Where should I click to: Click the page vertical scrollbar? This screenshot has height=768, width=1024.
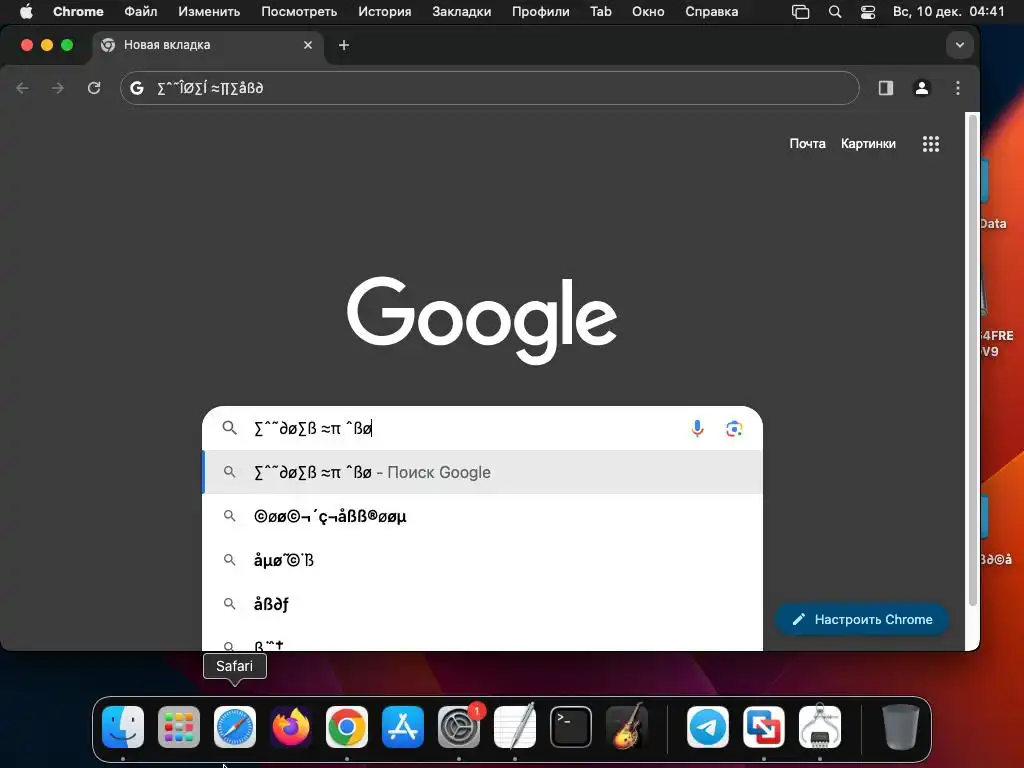click(x=972, y=360)
